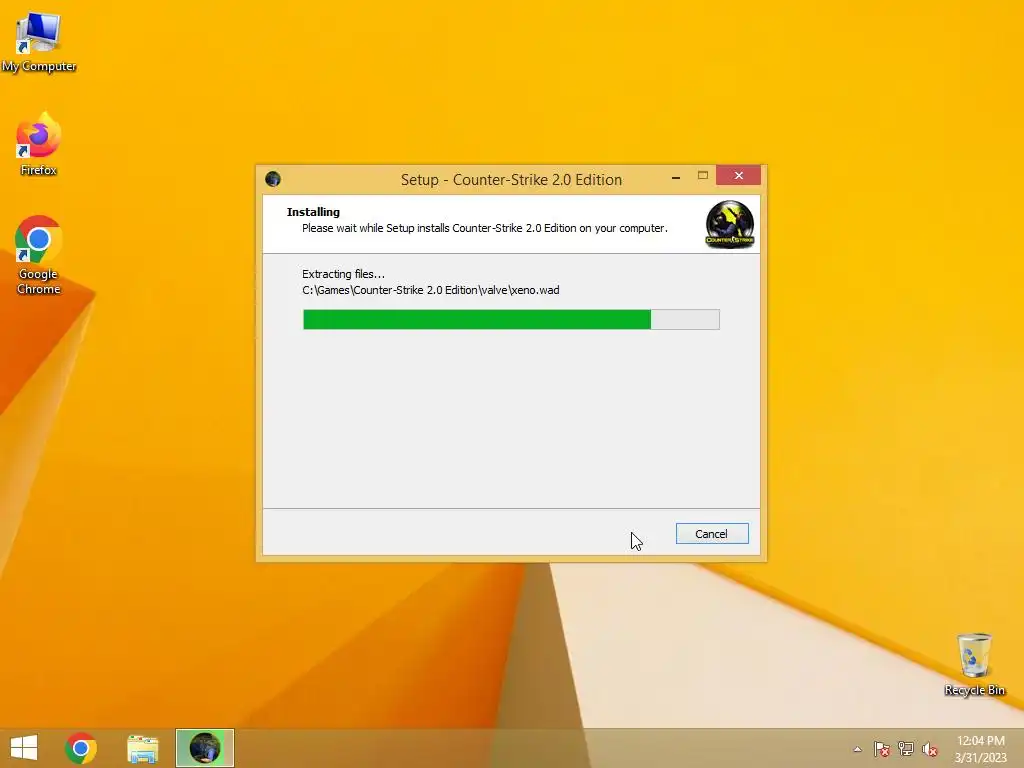Select the Google Chrome desktop shortcut
1024x768 pixels.
[x=39, y=255]
